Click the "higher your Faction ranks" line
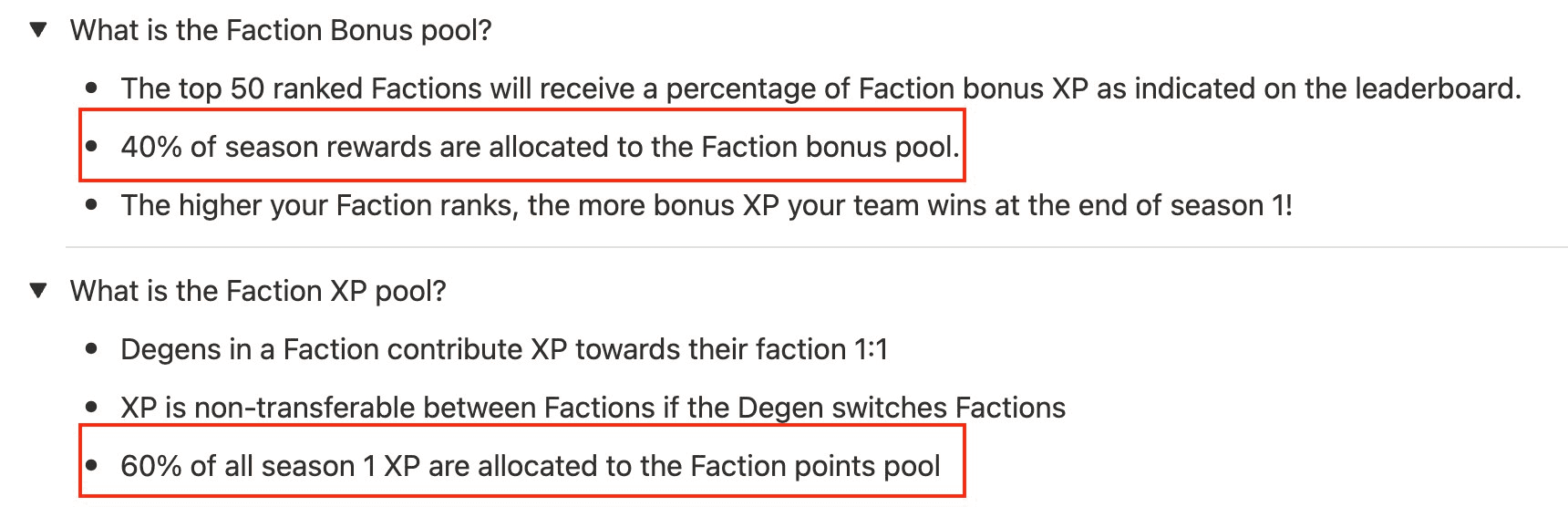 click(x=707, y=205)
